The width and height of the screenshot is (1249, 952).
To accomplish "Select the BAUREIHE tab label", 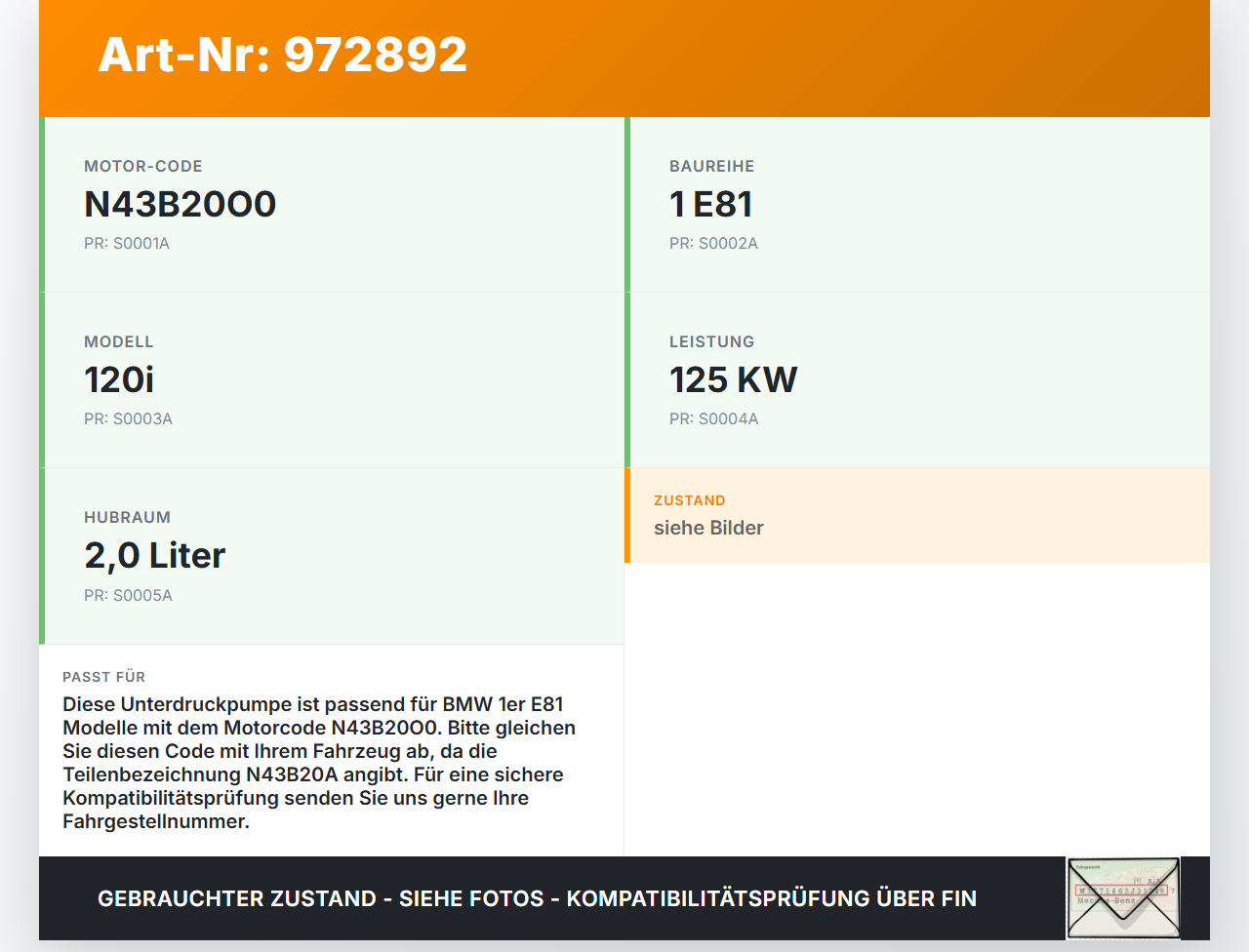I will pos(711,166).
